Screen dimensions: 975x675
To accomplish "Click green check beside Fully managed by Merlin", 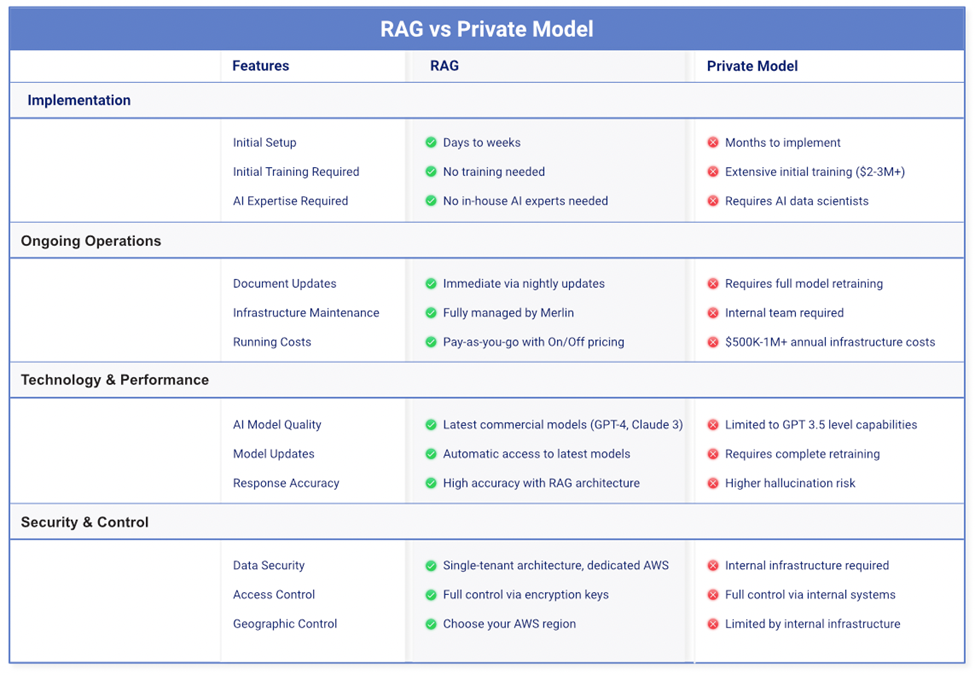I will (x=431, y=313).
